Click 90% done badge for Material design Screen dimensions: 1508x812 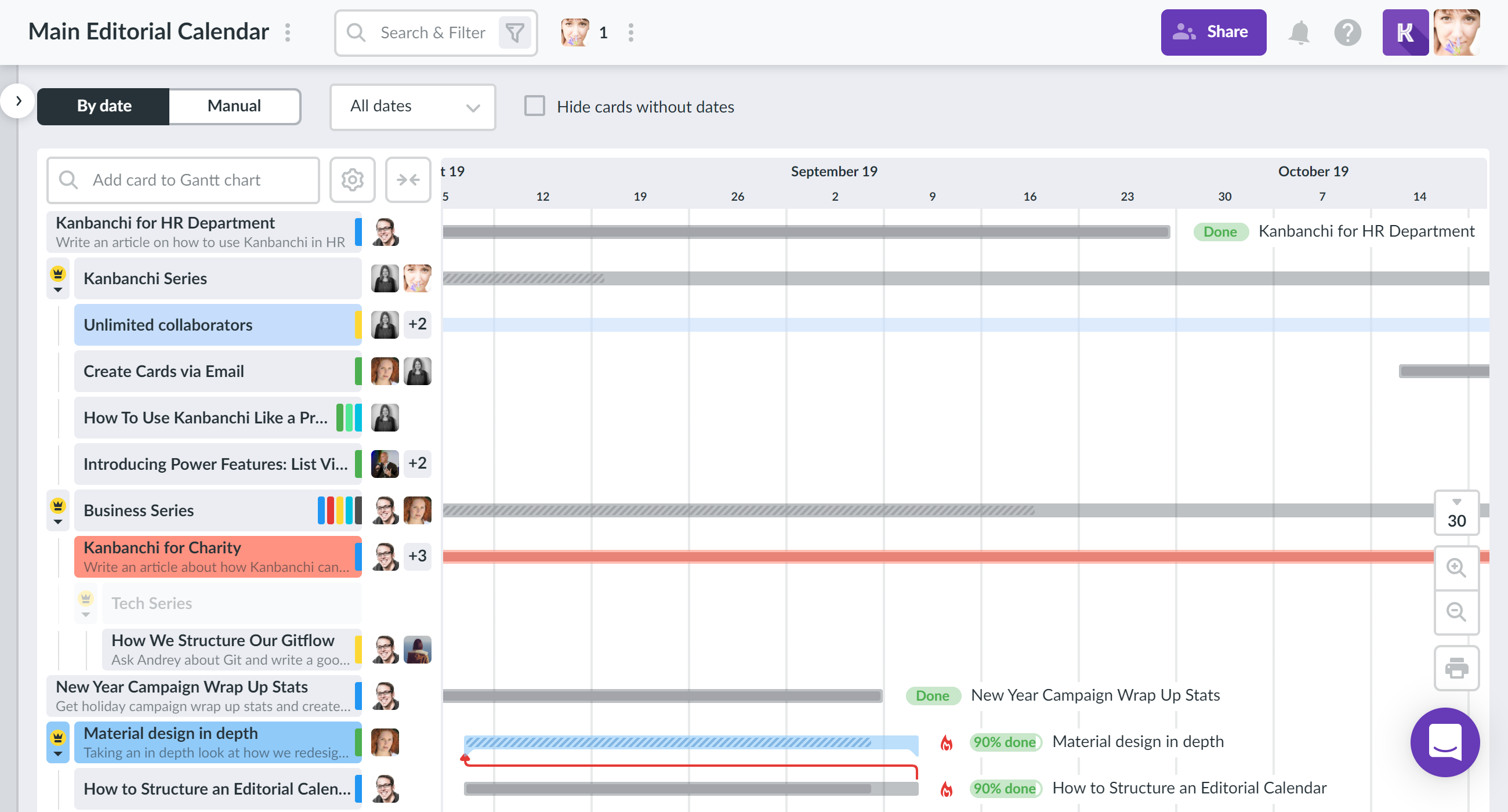pyautogui.click(x=1005, y=742)
